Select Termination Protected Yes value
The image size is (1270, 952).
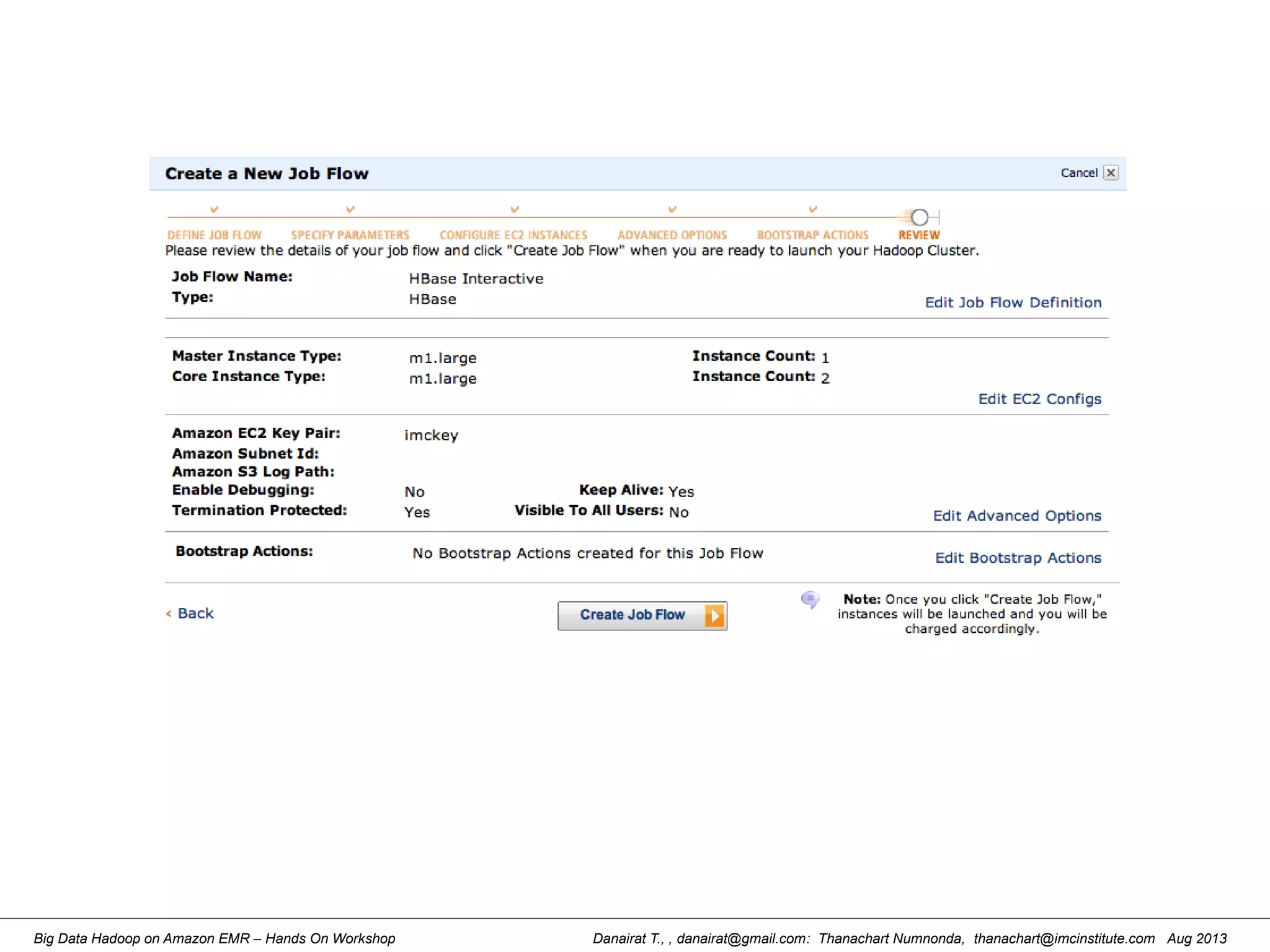417,513
